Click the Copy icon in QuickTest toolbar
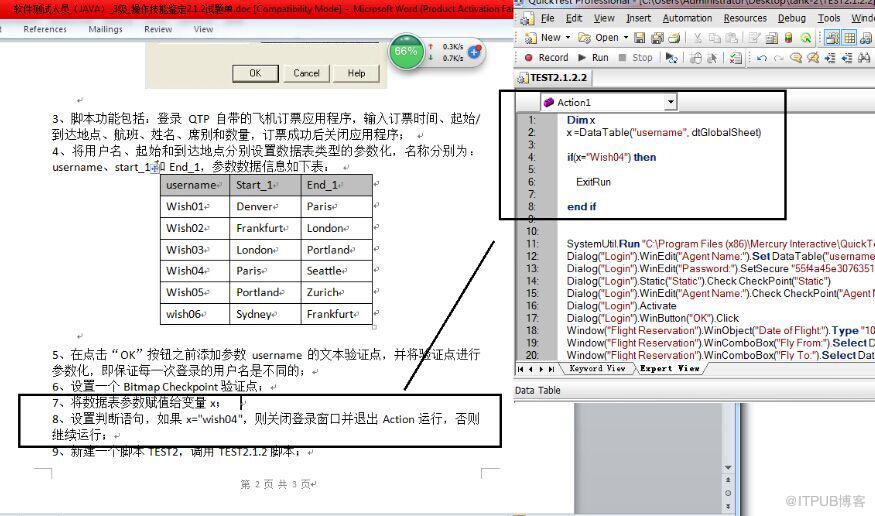This screenshot has height=516, width=875. pos(714,37)
